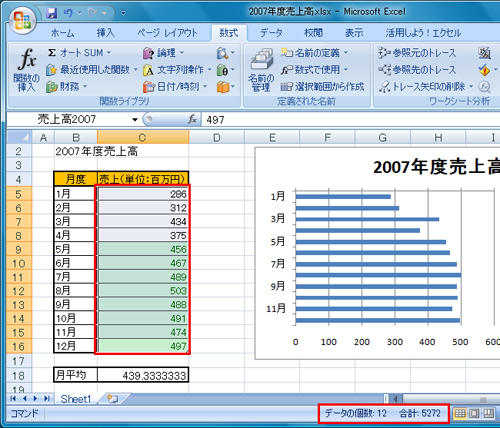
Task: Click the Select All corner button
Action: click(19, 137)
